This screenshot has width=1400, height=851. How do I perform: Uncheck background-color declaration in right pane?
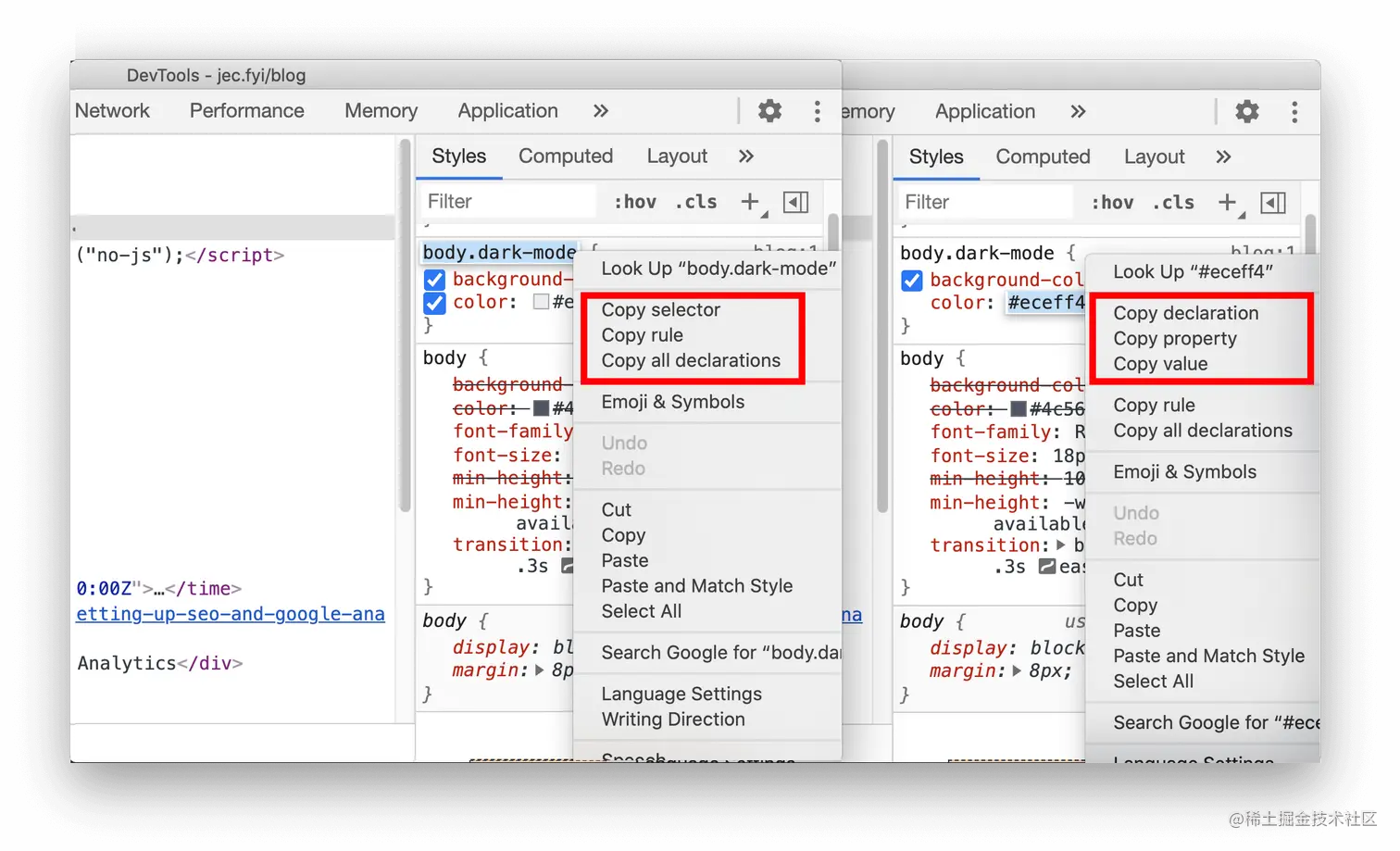tap(912, 281)
